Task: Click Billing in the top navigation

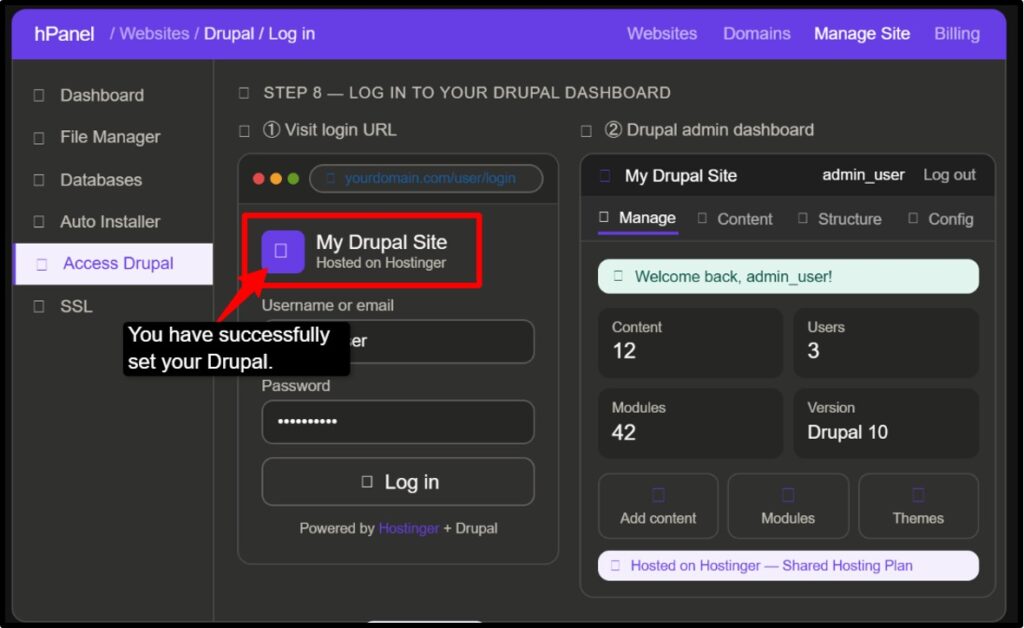Action: 957,33
